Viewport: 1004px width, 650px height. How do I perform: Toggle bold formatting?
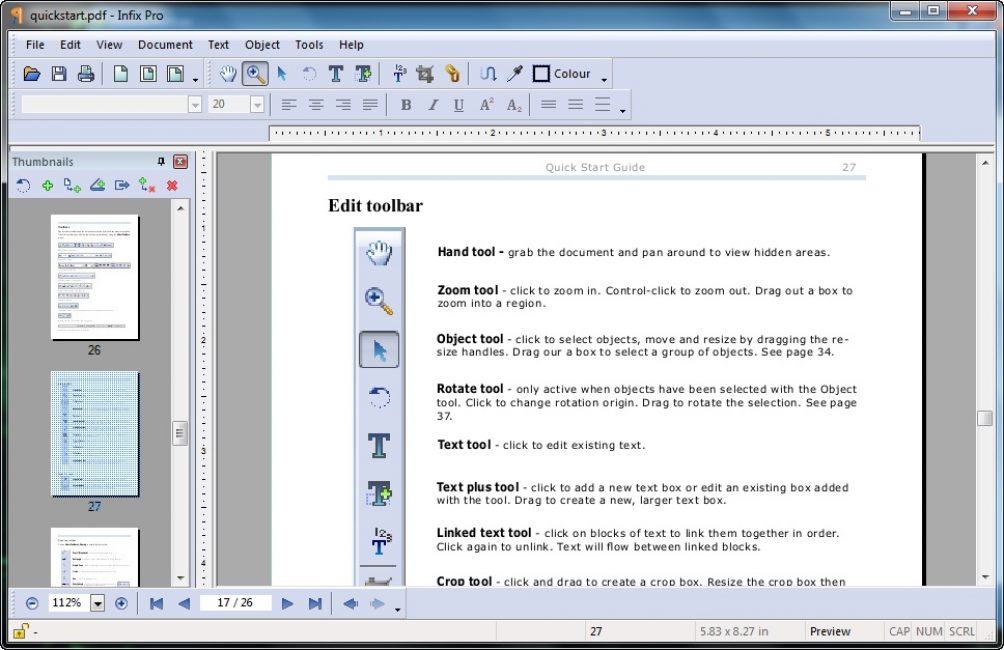click(405, 105)
